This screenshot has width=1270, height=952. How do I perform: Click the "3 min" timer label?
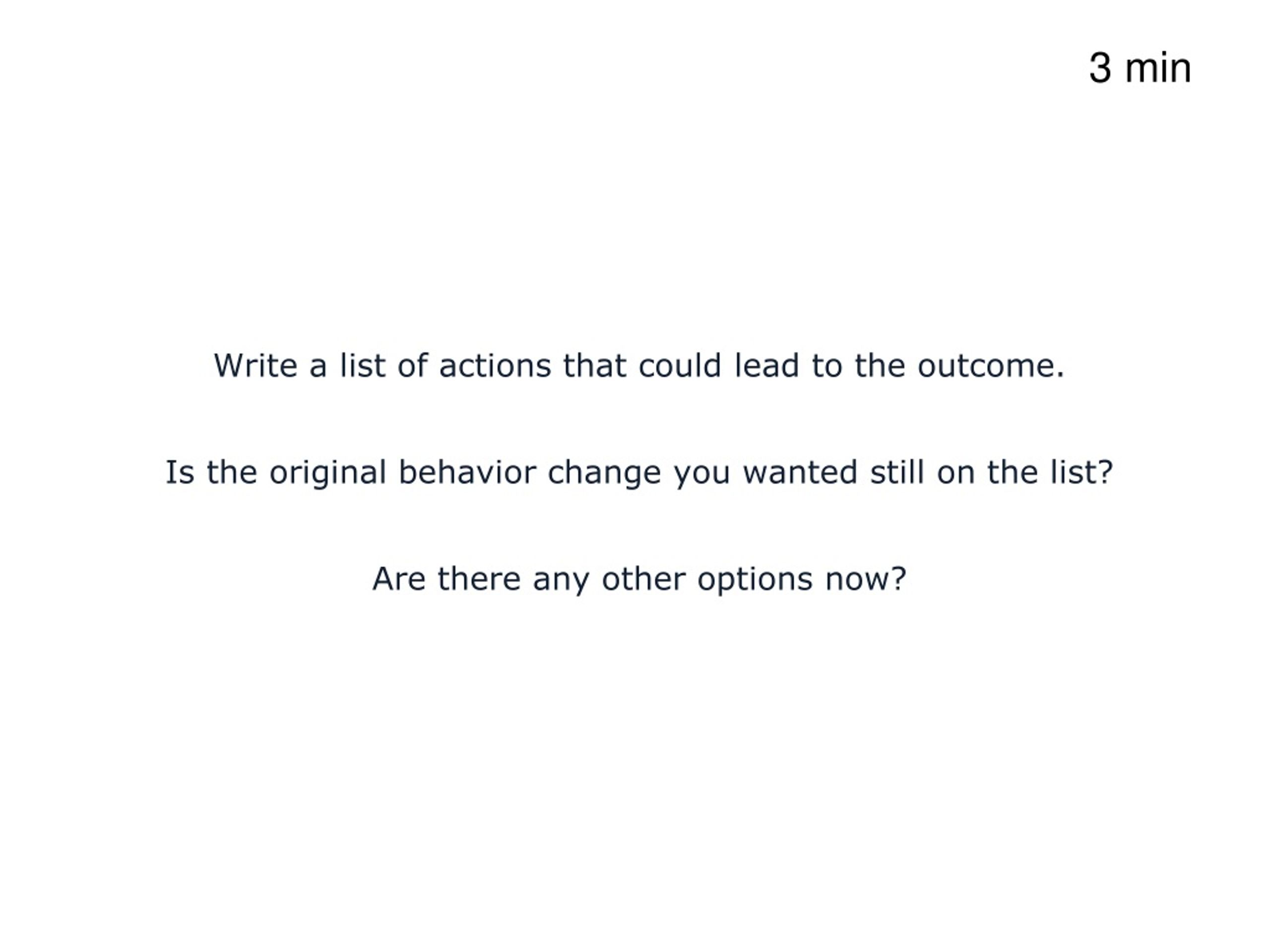(x=1140, y=68)
